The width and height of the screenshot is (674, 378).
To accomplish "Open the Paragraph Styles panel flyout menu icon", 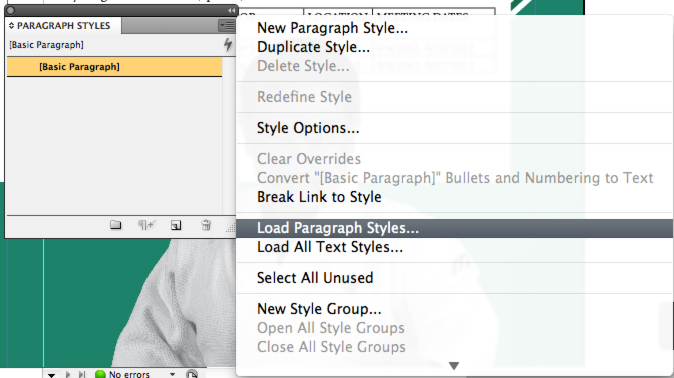I will [x=227, y=26].
